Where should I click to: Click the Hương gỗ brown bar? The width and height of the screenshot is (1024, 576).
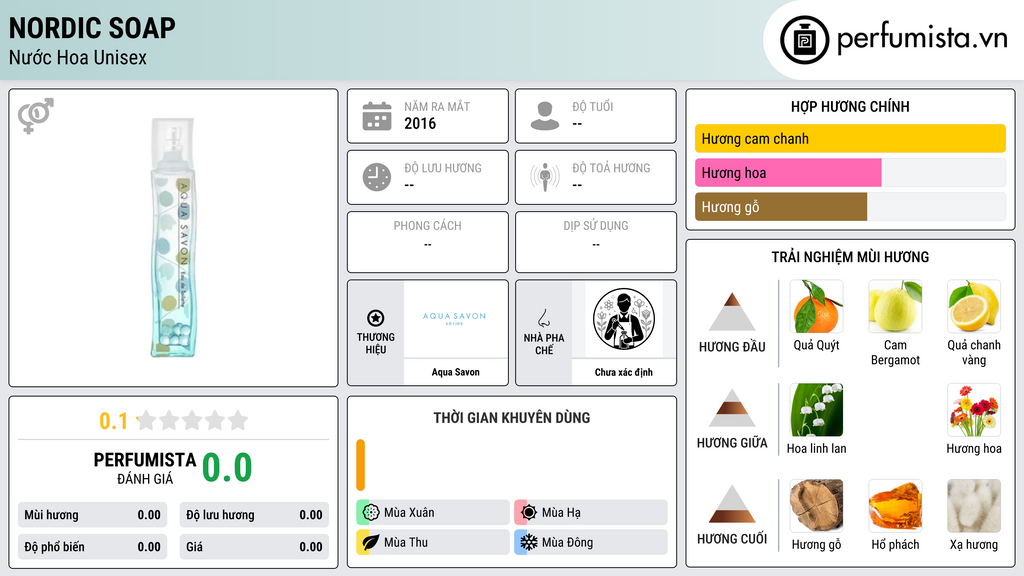click(781, 206)
